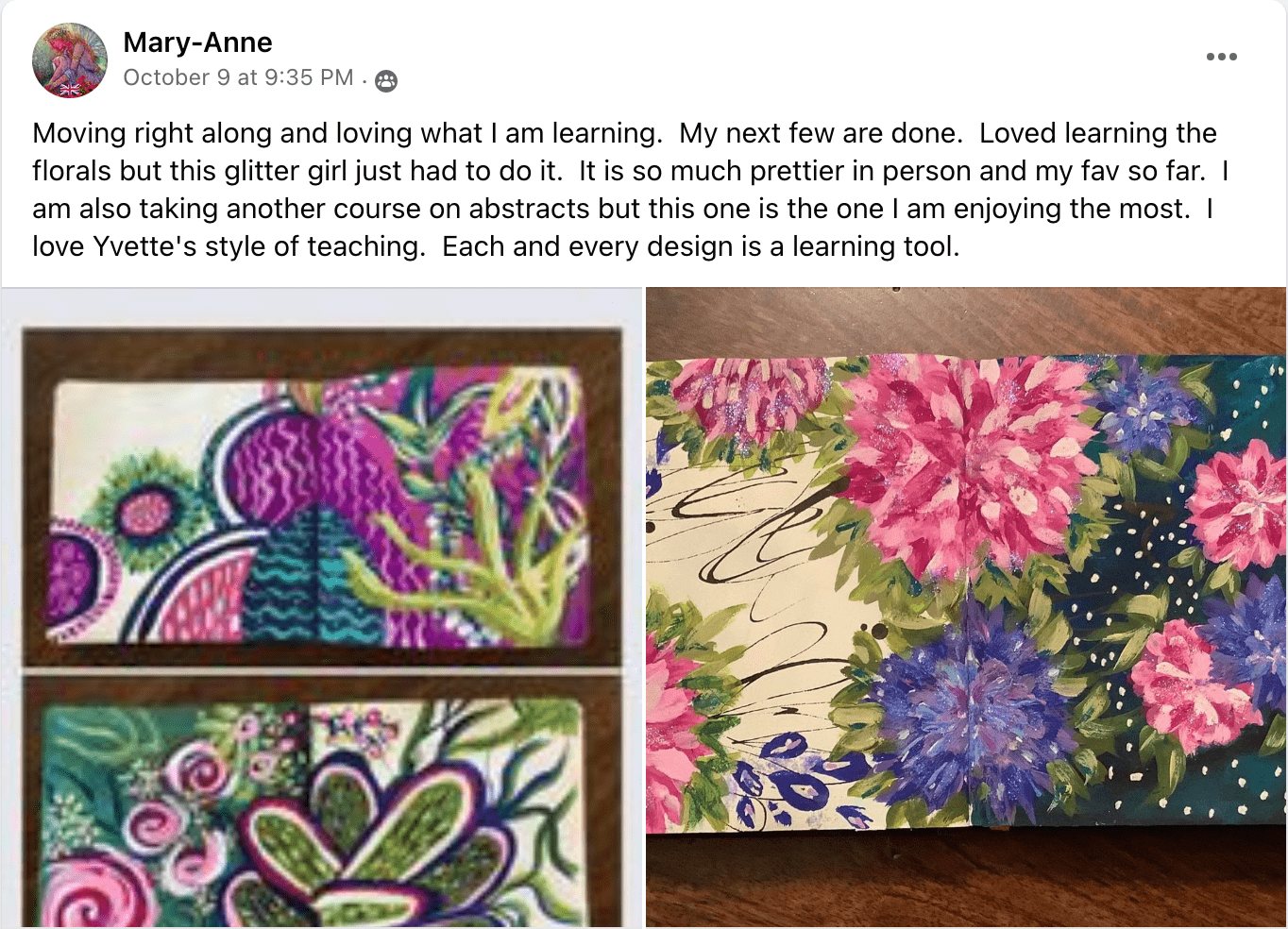This screenshot has width=1288, height=929.
Task: Open the Mary-Anne profile name link
Action: pyautogui.click(x=197, y=42)
